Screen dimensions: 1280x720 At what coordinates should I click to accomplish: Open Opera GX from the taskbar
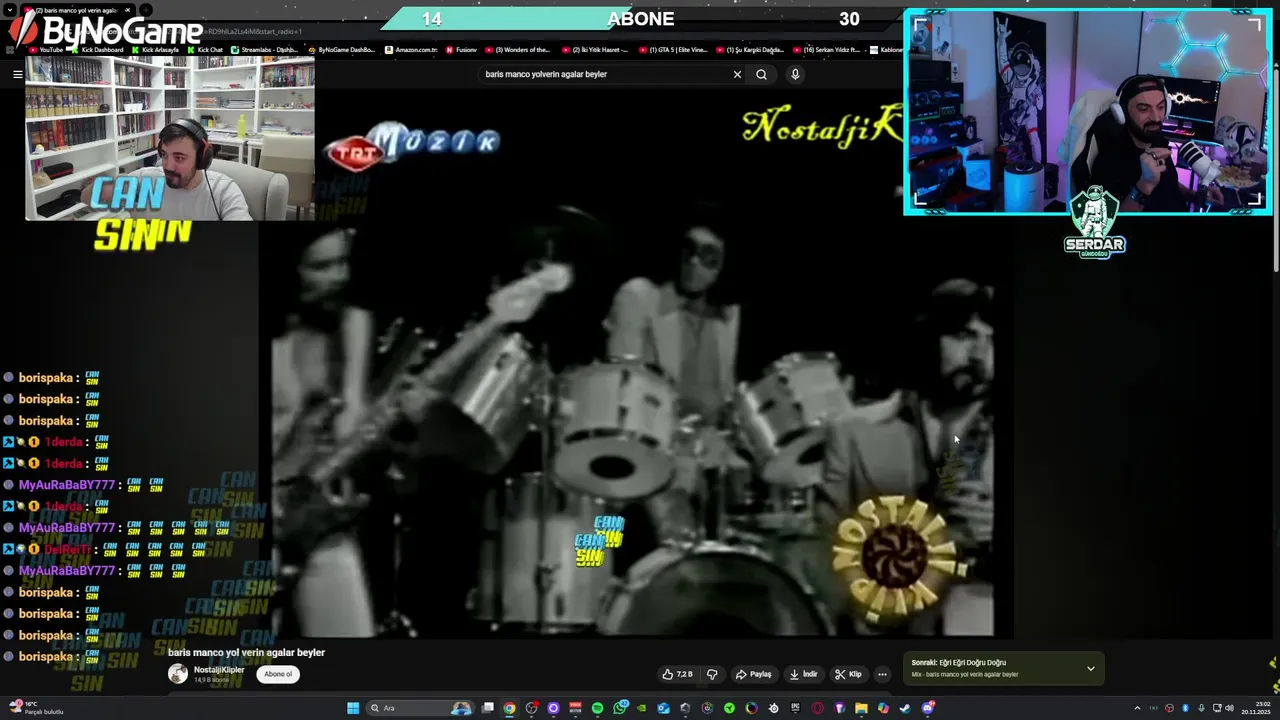click(x=818, y=708)
